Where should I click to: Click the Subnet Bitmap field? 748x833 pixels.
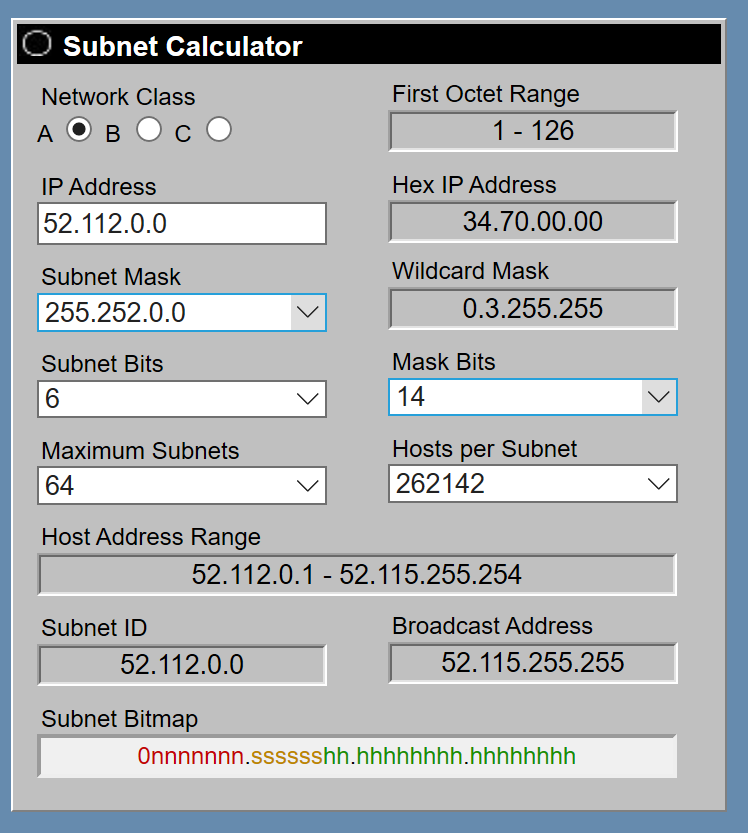pyautogui.click(x=358, y=756)
